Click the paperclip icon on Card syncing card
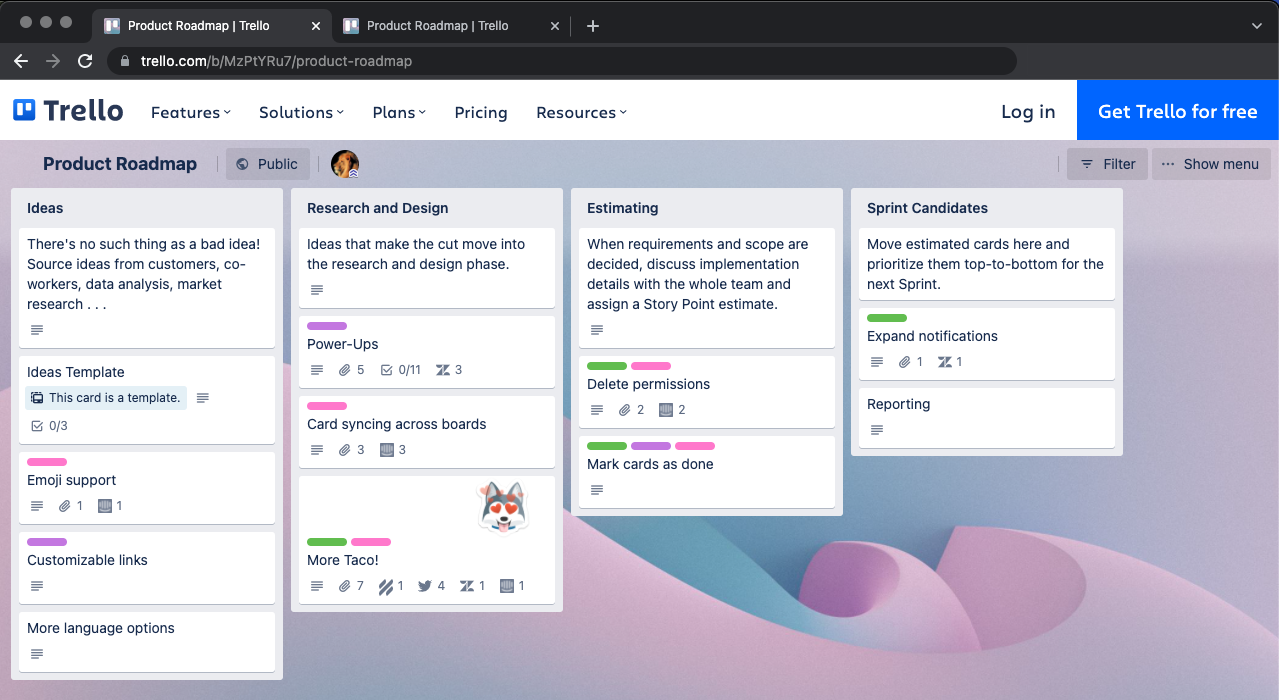The width and height of the screenshot is (1279, 700). pos(345,450)
